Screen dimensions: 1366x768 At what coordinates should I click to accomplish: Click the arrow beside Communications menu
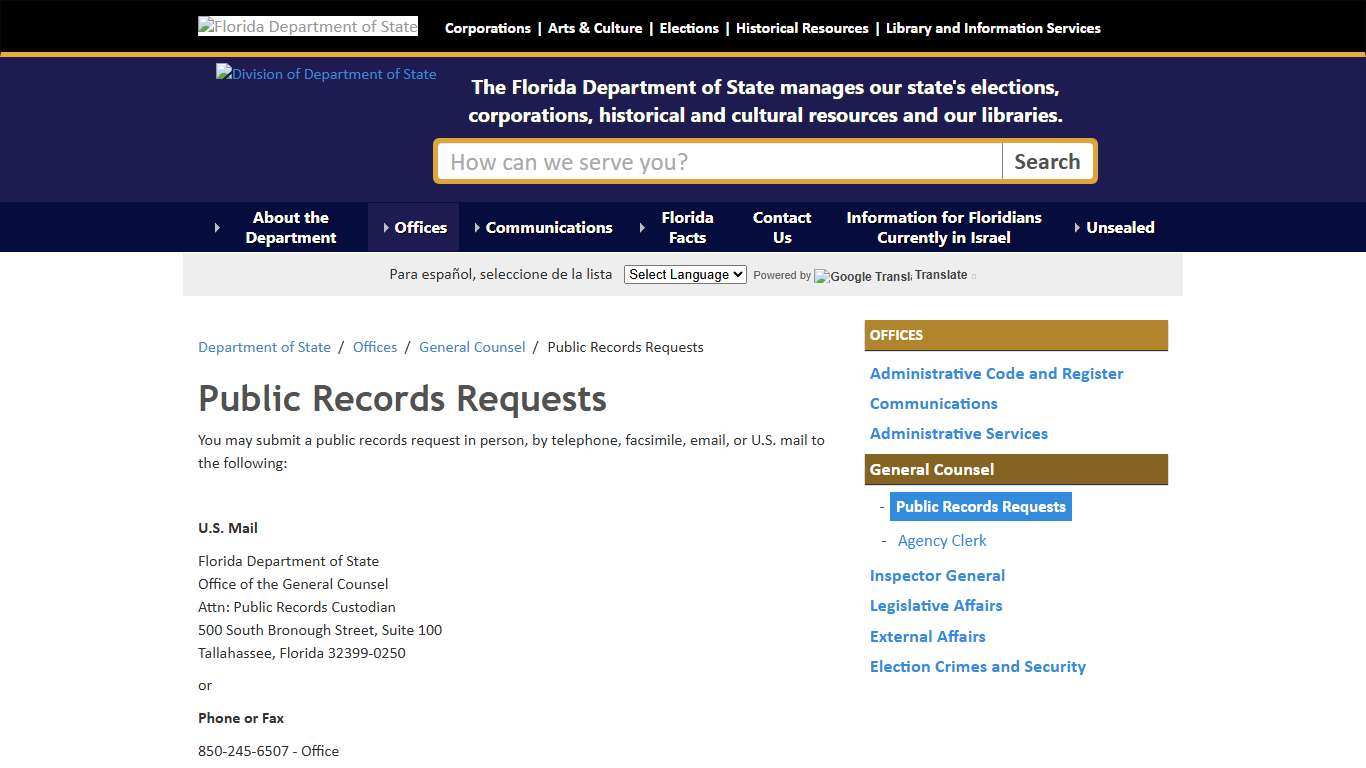click(478, 227)
